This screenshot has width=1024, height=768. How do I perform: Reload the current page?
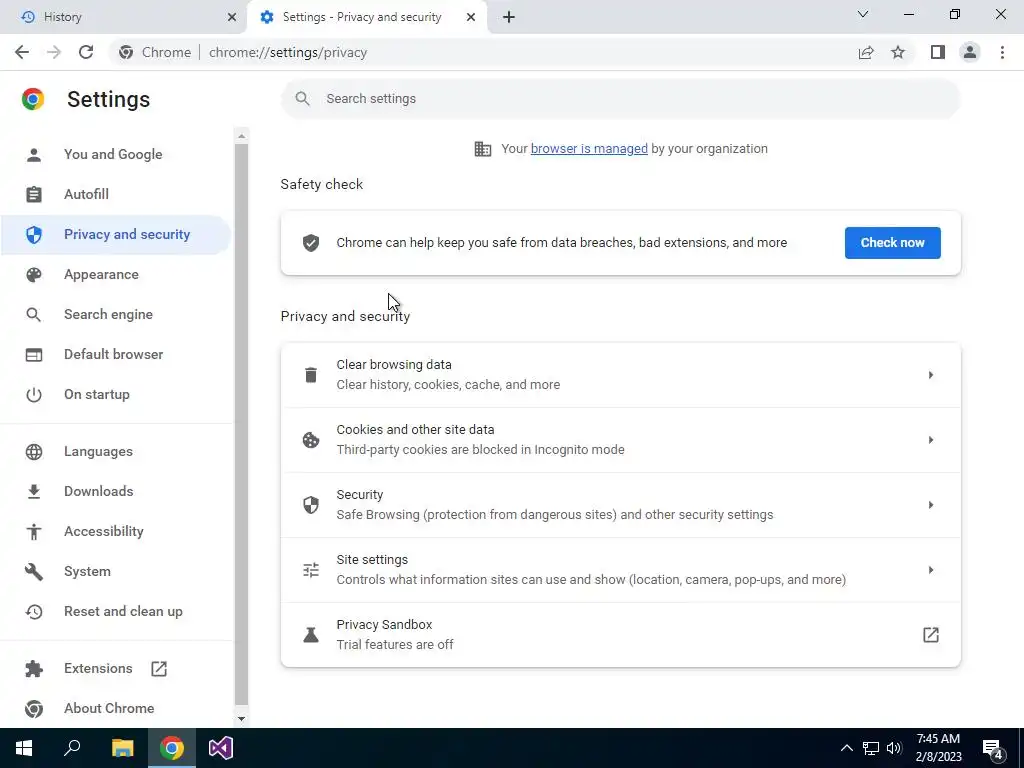pos(86,52)
